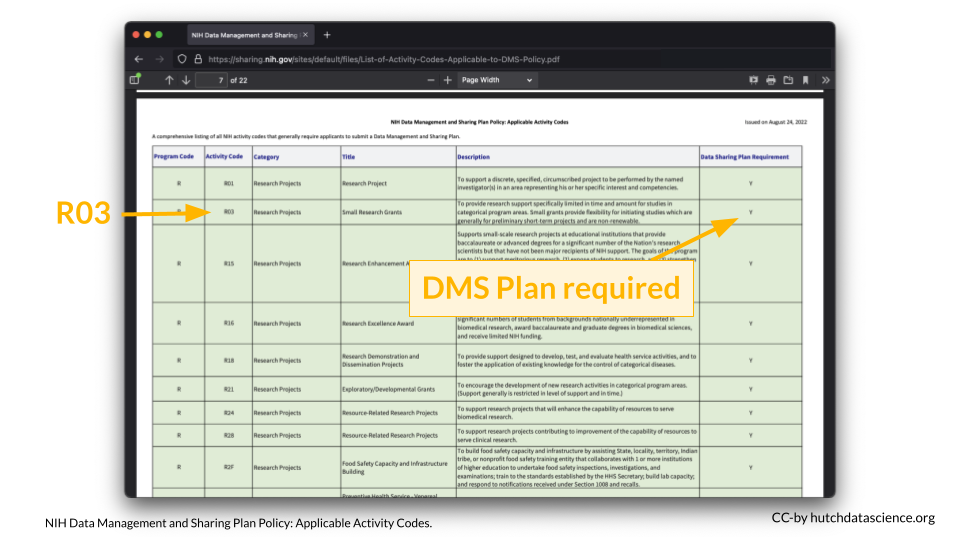The width and height of the screenshot is (960, 540).
Task: Click the page number field
Action: tap(211, 80)
